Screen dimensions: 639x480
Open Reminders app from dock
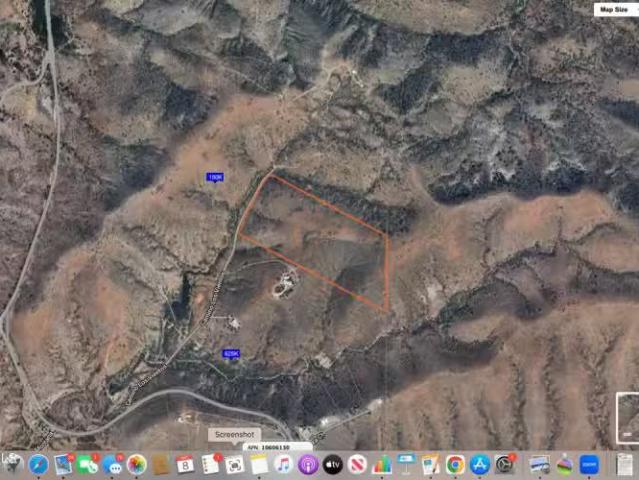coord(210,464)
